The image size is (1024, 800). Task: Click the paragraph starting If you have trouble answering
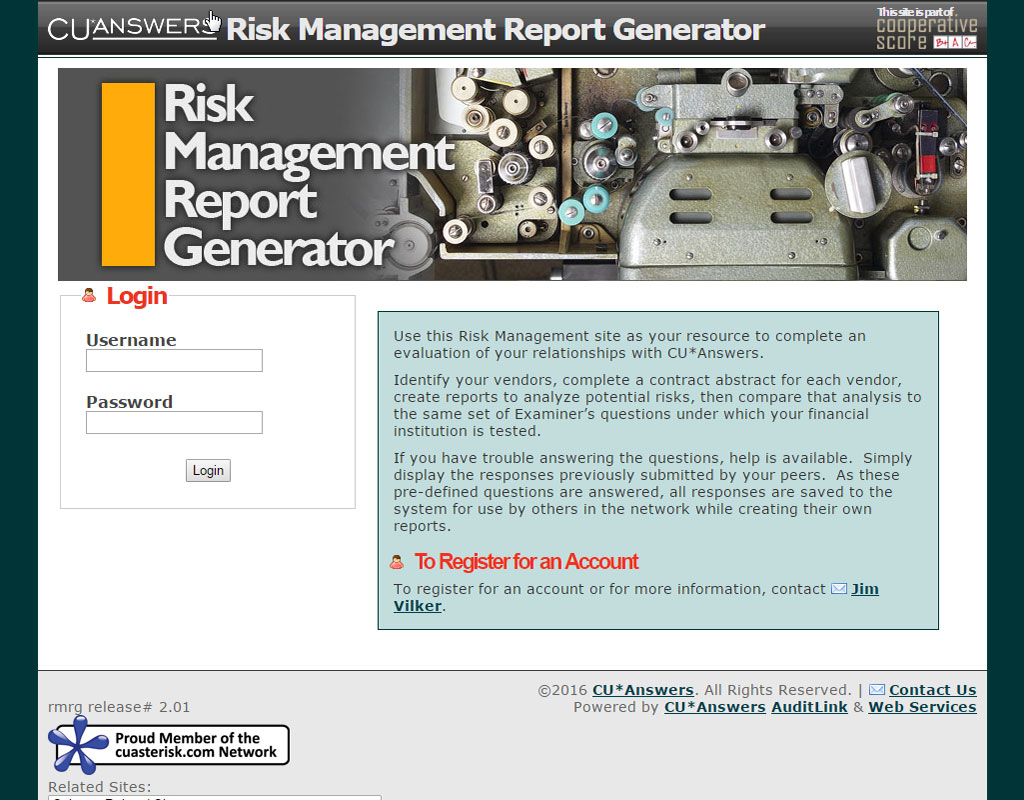652,492
